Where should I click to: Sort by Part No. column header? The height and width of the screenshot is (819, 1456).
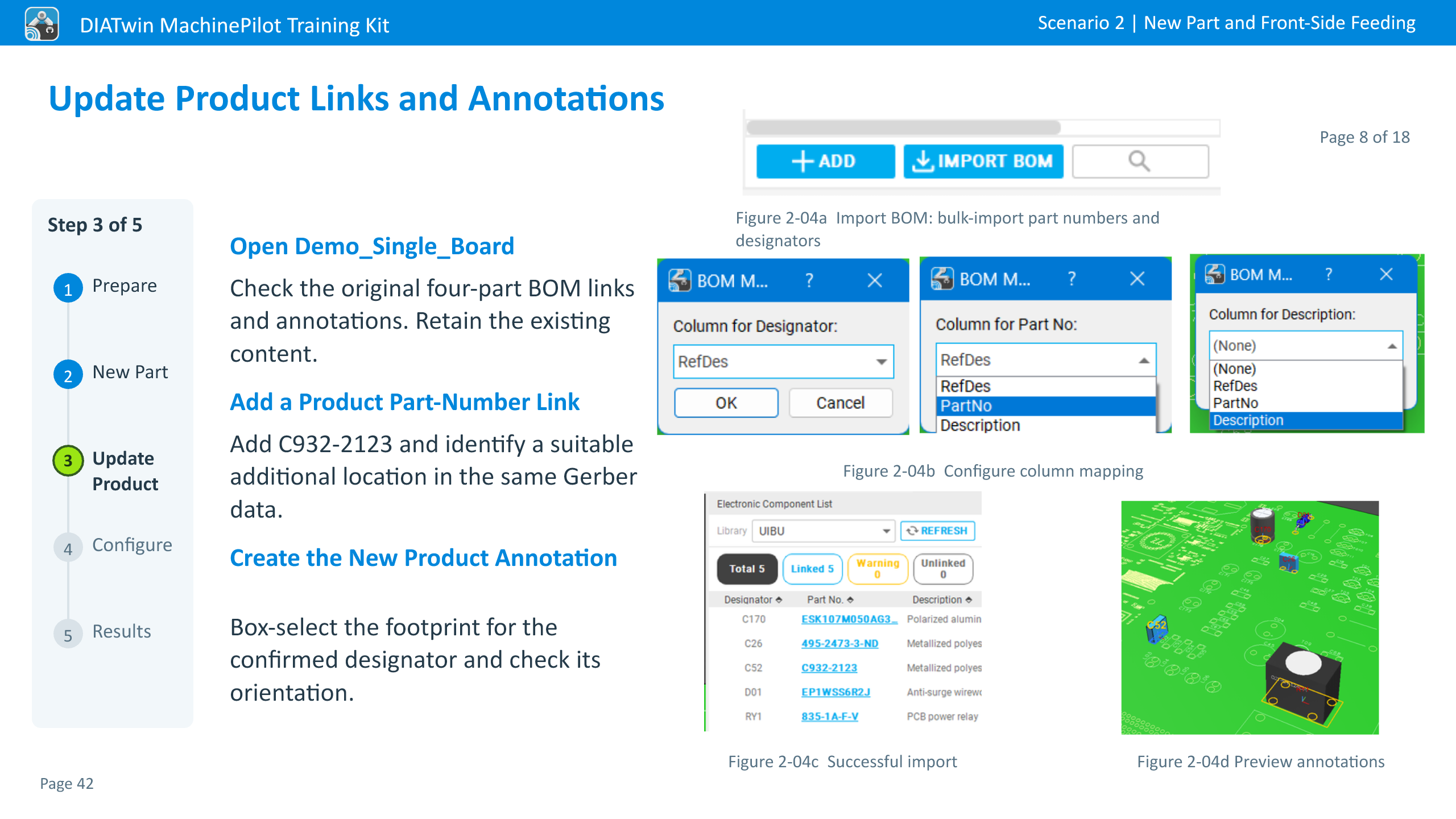click(830, 600)
